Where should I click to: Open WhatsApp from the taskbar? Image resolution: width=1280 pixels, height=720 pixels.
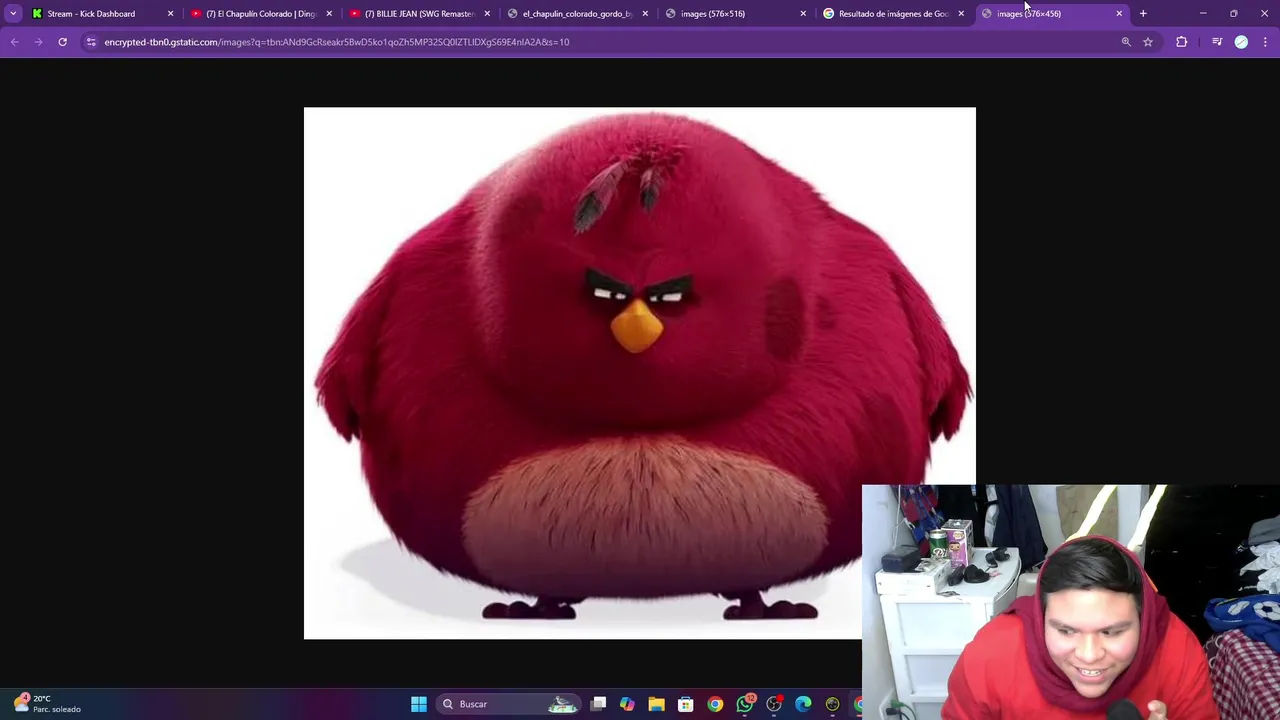coord(745,704)
